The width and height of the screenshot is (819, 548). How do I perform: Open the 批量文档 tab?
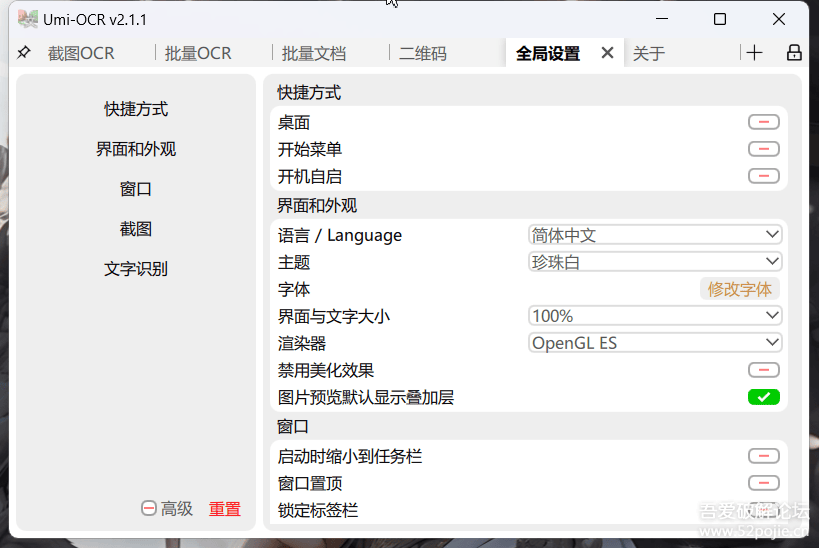pyautogui.click(x=313, y=54)
